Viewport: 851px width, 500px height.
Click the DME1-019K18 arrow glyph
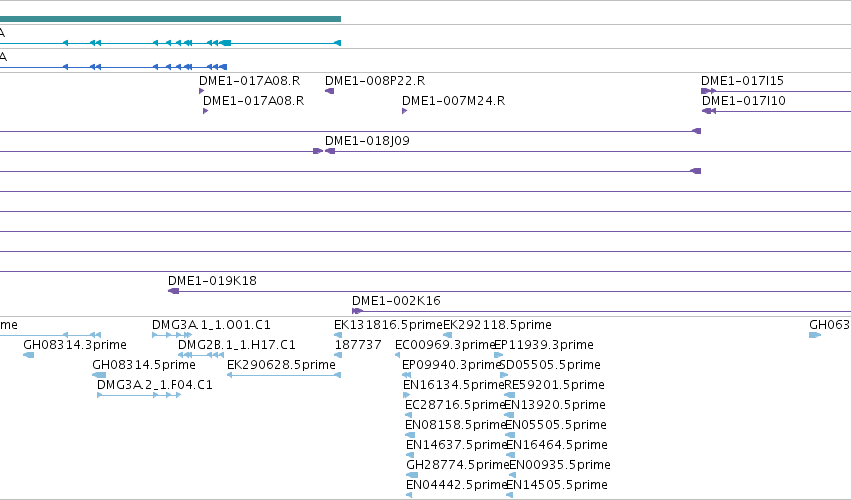coord(174,292)
